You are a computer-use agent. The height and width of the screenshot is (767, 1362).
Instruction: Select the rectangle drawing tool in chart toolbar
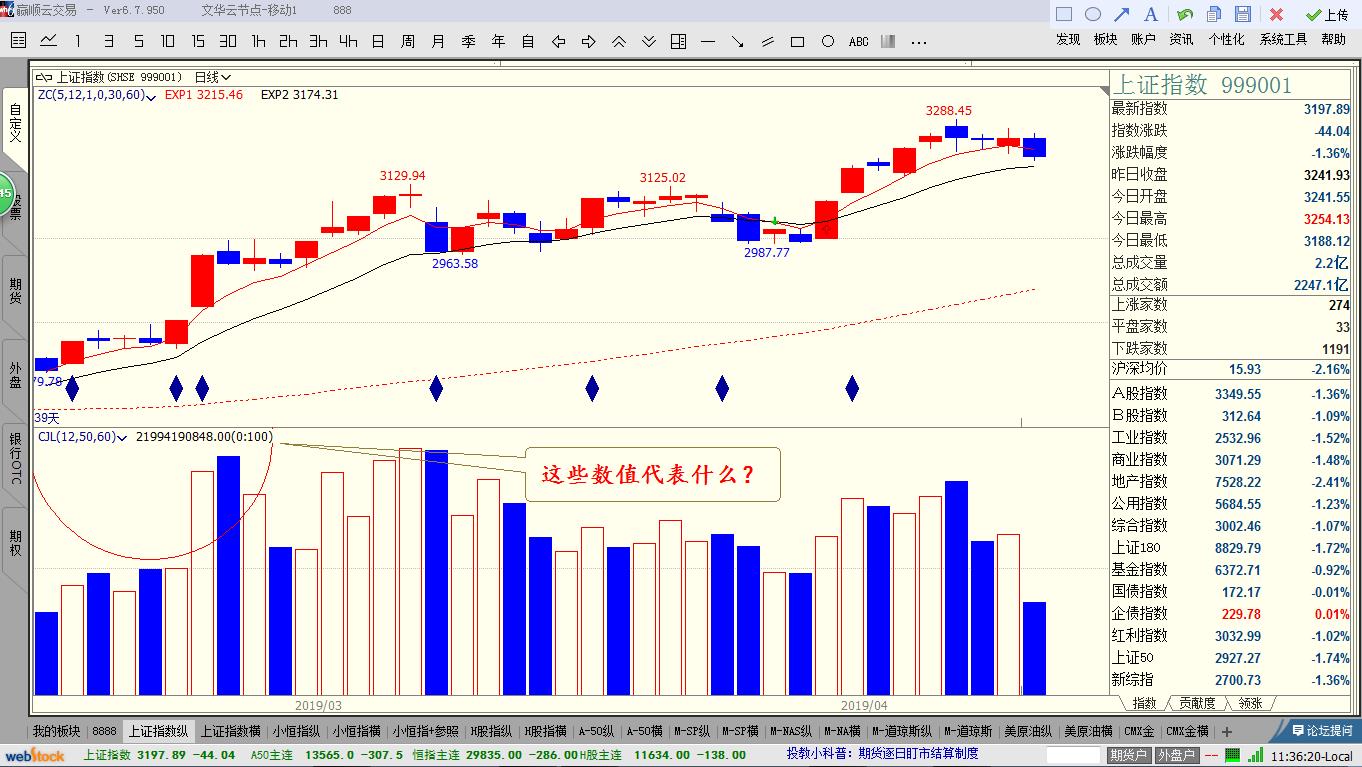click(x=798, y=41)
